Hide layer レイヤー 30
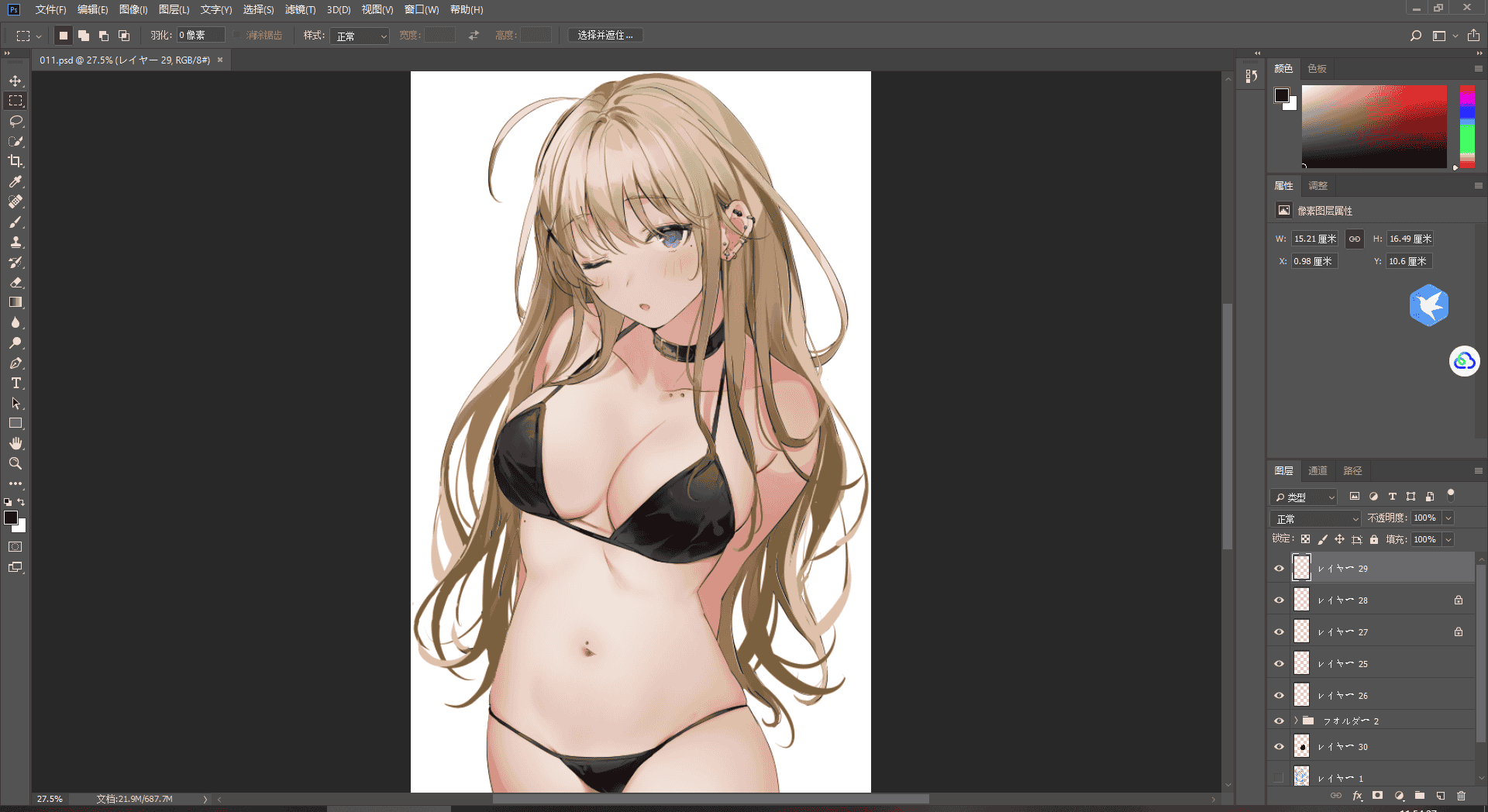Viewport: 1488px width, 812px height. (x=1279, y=746)
